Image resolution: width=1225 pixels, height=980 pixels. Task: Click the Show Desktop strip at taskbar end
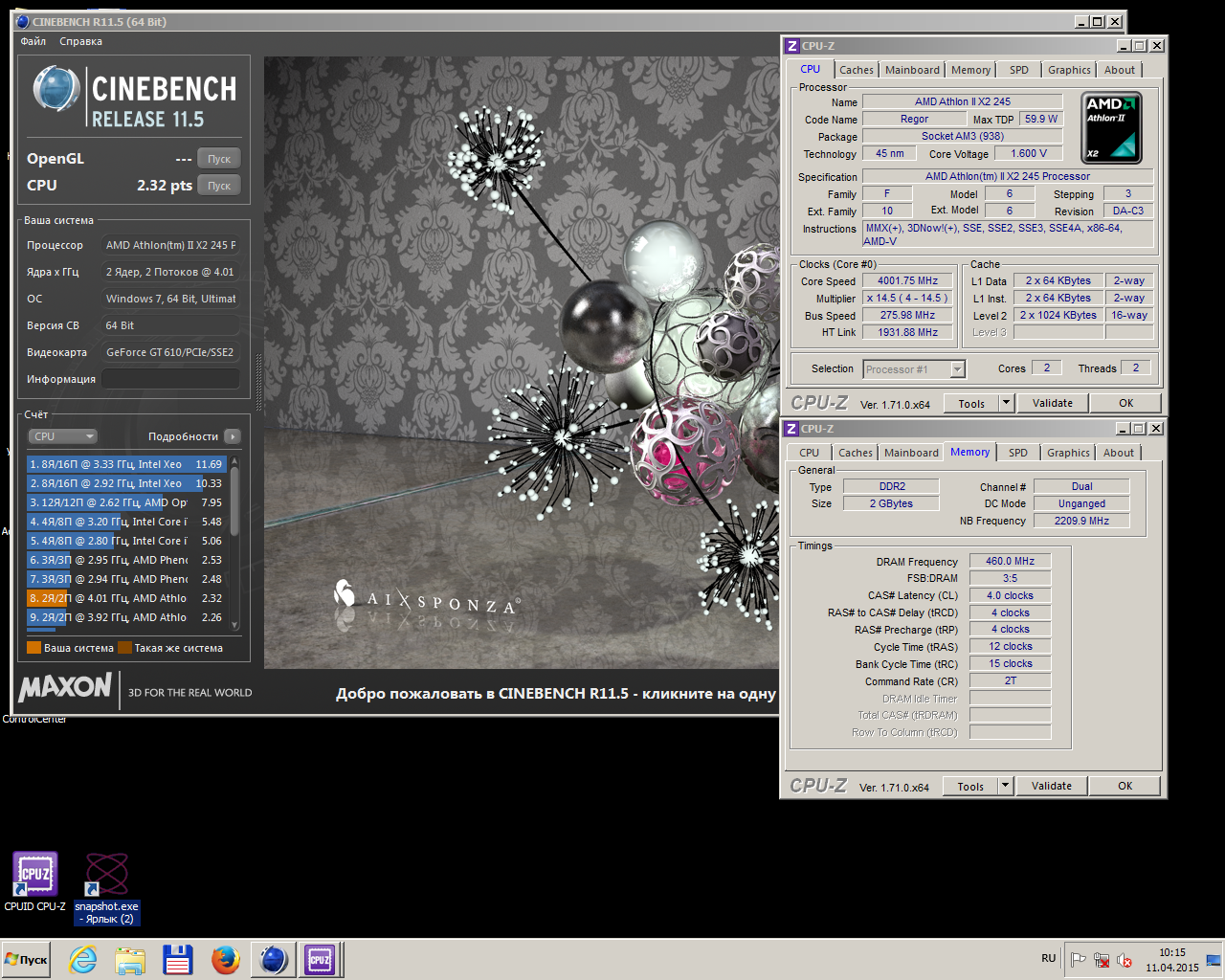(1215, 959)
